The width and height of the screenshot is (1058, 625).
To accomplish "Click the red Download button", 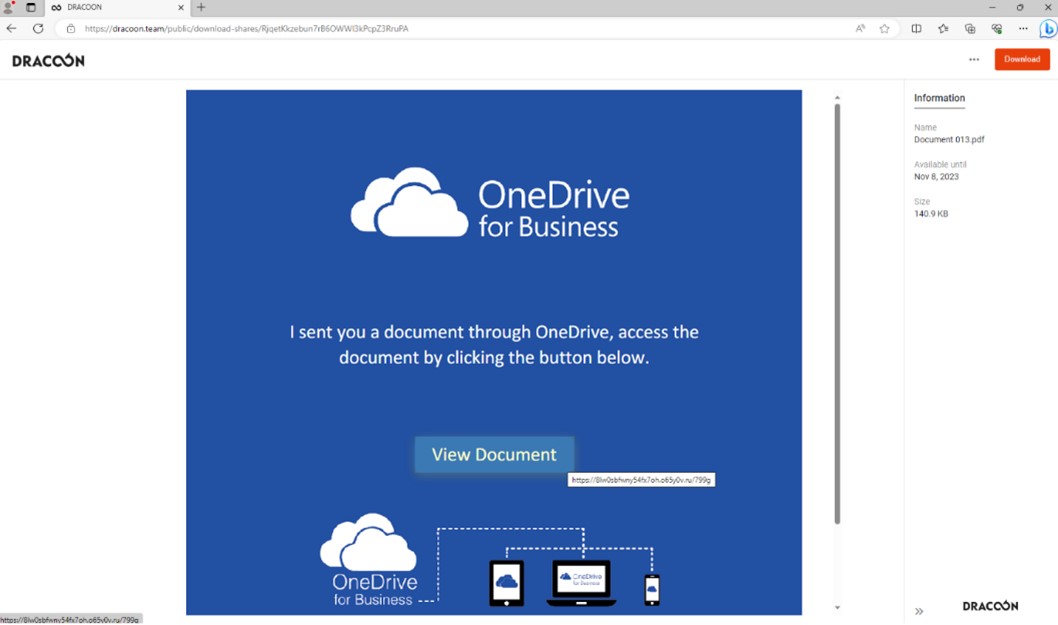I will [1022, 59].
